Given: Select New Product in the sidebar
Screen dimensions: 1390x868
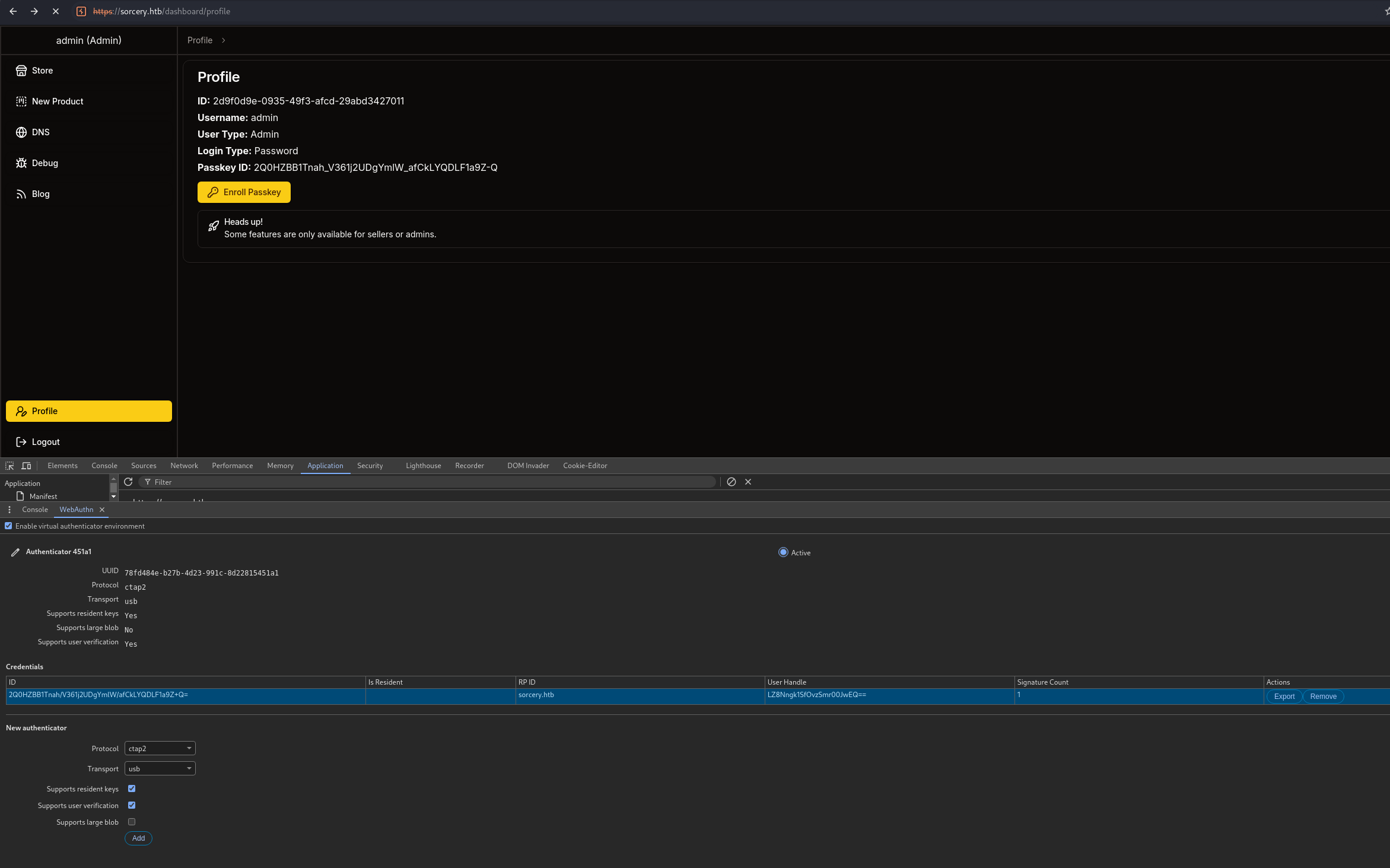Looking at the screenshot, I should pos(58,101).
